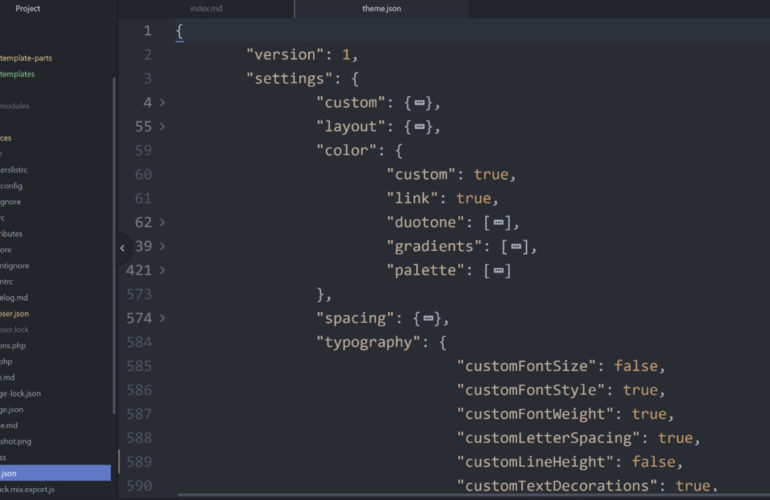Unfold the block at line 574
The image size is (770, 500).
pos(162,319)
